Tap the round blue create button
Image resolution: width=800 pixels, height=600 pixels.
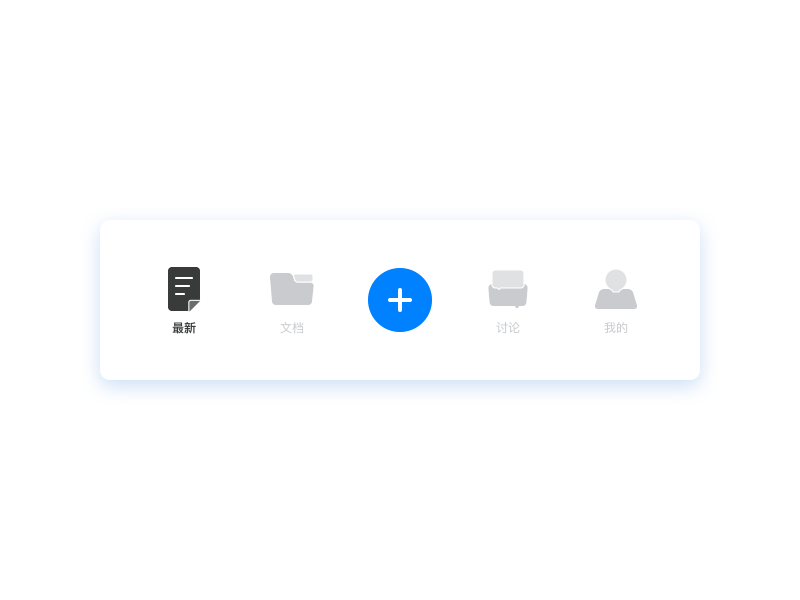point(400,300)
